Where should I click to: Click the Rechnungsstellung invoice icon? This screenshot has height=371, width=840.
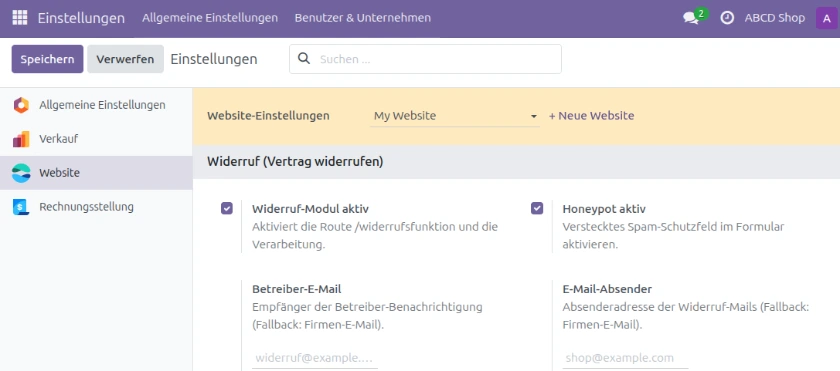coord(21,207)
